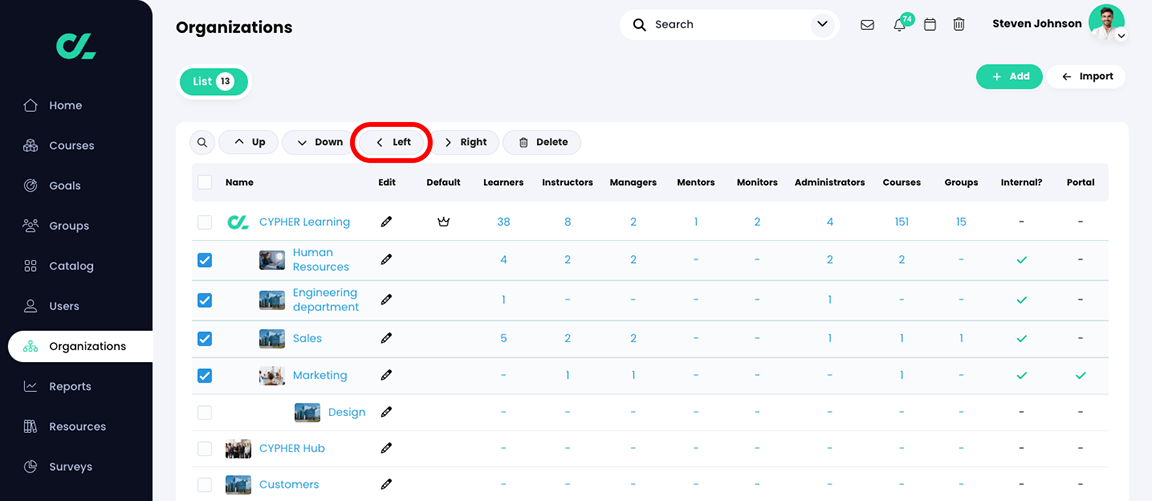Check the CYPHER Learning row checkbox
Viewport: 1152px width, 501px height.
click(x=205, y=222)
